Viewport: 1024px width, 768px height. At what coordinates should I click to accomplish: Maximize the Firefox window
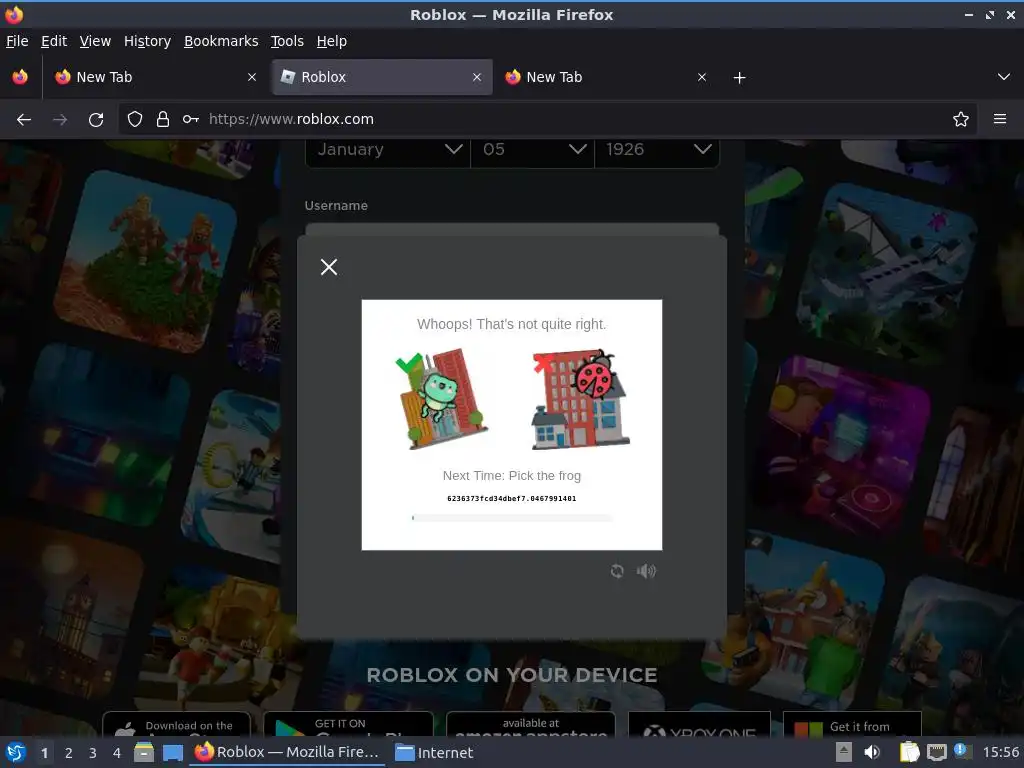[990, 14]
